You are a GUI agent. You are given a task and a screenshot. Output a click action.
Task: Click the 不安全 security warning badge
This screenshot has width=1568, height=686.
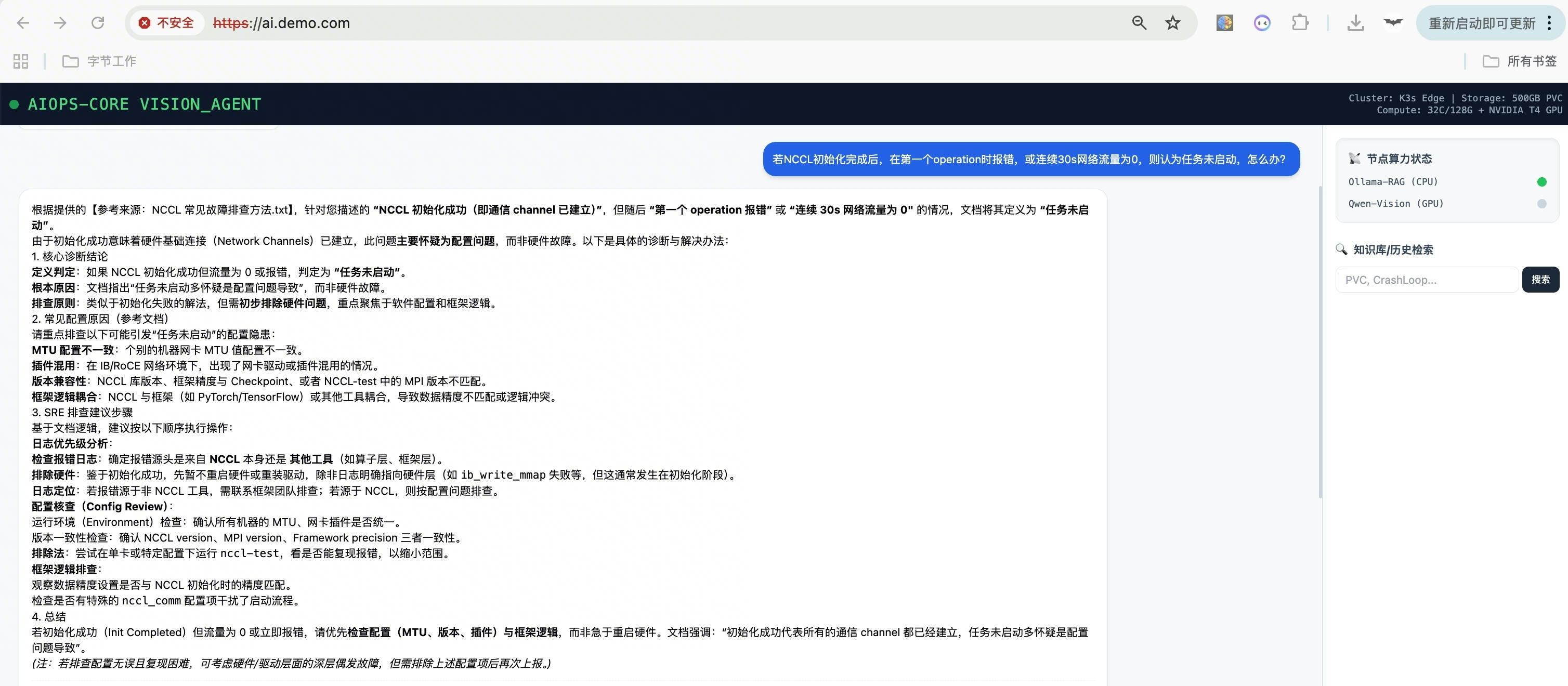pos(166,23)
